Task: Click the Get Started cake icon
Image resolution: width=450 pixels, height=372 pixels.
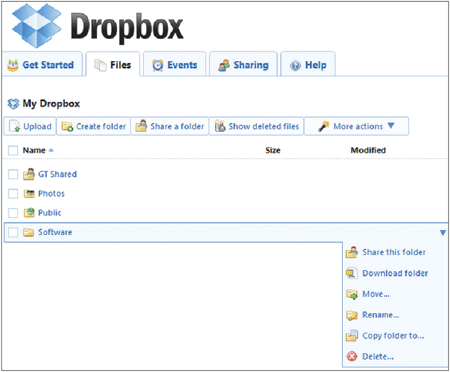Action: pos(13,65)
